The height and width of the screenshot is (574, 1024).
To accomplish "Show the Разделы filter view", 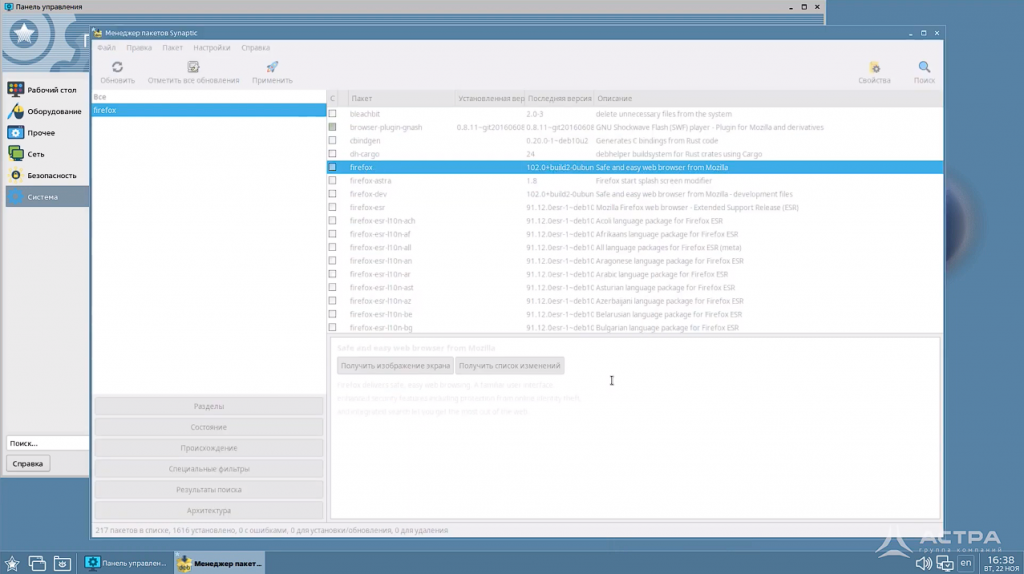I will (209, 406).
